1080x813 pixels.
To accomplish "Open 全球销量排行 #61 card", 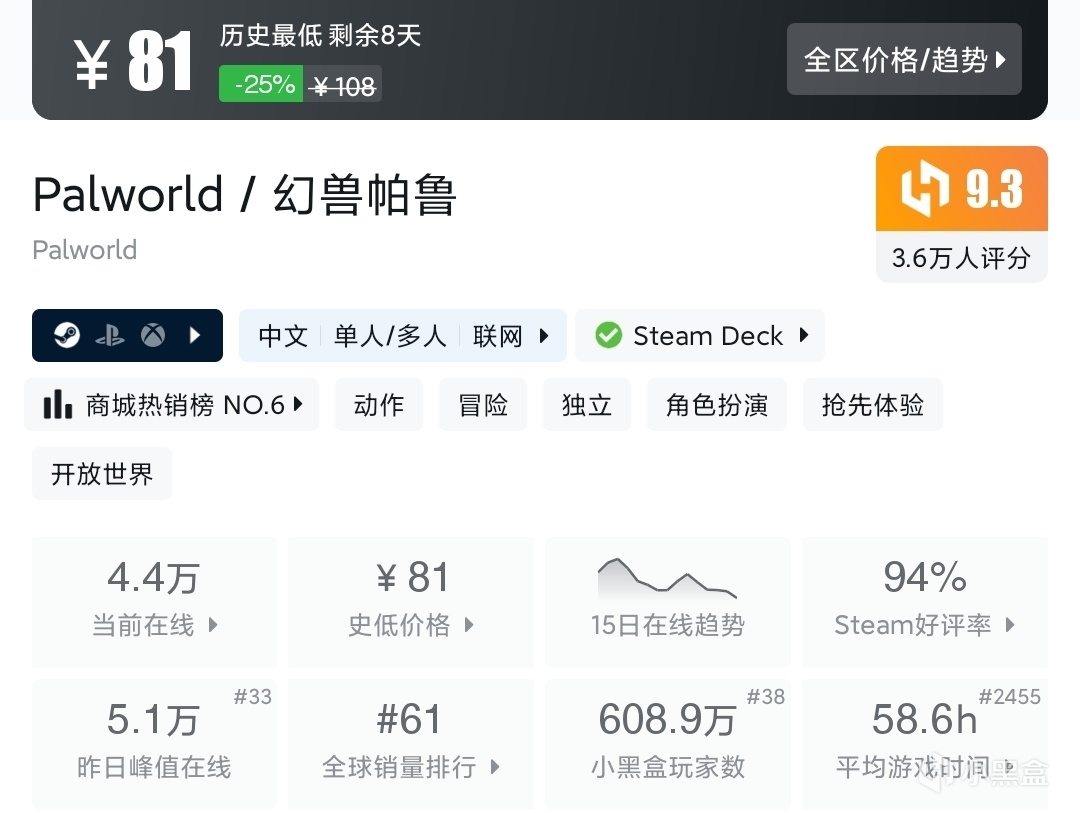I will tap(411, 744).
